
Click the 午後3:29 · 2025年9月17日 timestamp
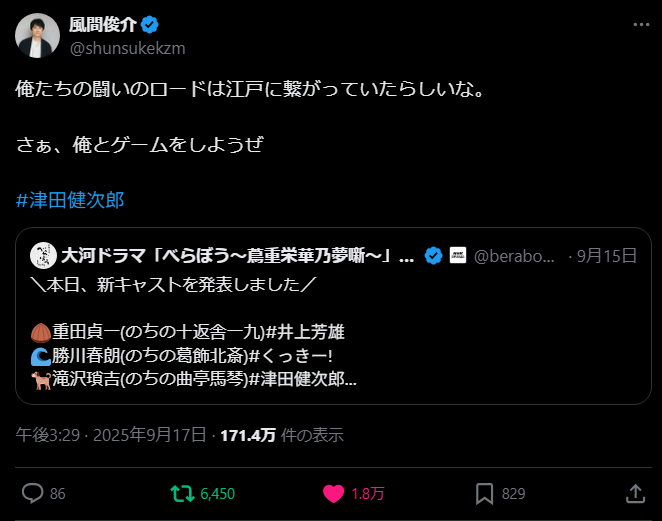coord(111,435)
